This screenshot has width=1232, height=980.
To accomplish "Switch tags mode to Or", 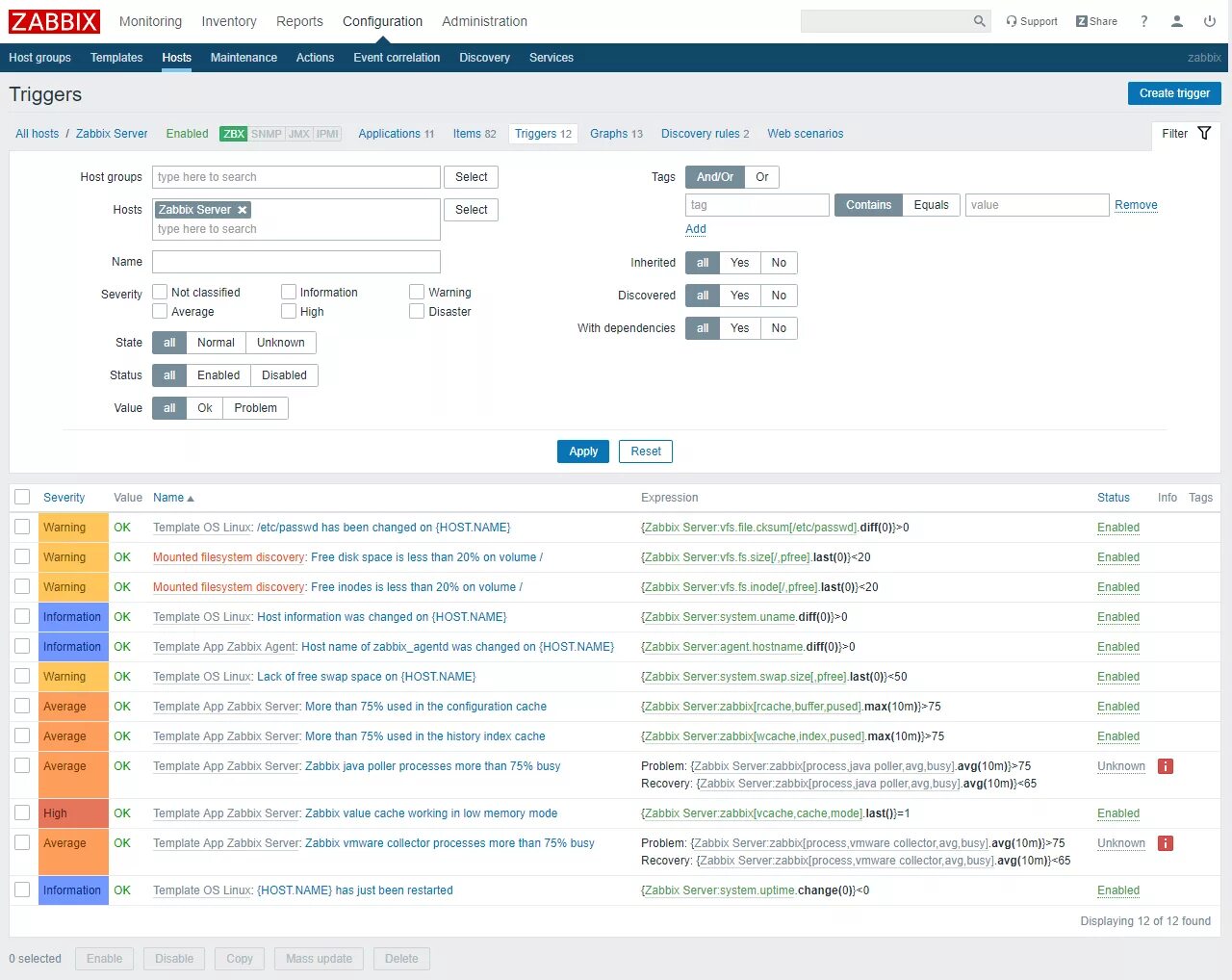I will click(761, 177).
